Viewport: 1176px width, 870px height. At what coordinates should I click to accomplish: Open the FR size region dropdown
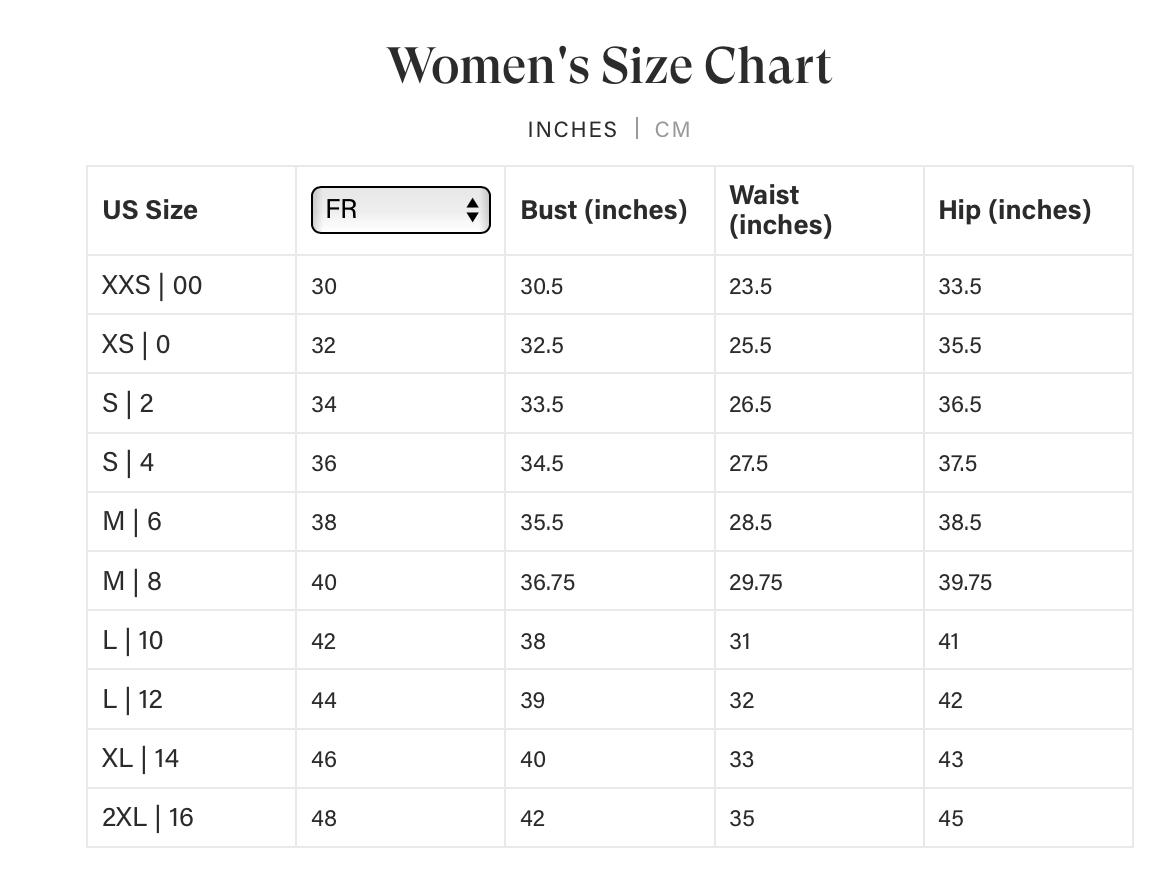click(x=399, y=210)
